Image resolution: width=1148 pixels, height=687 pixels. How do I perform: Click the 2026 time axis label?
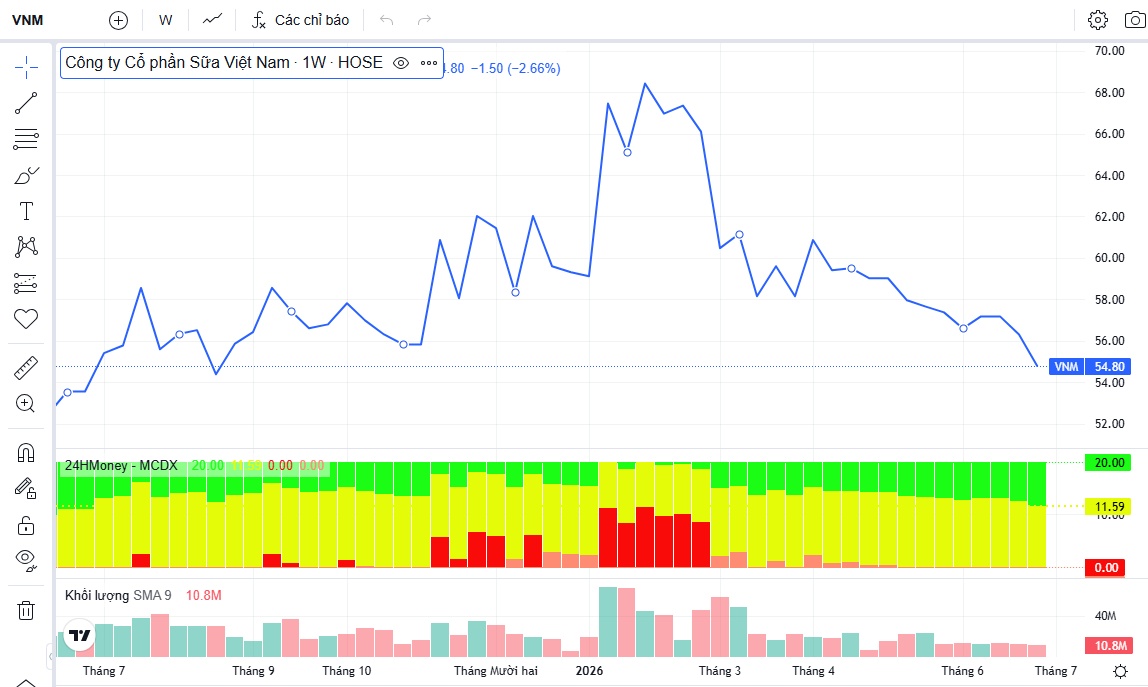point(589,671)
